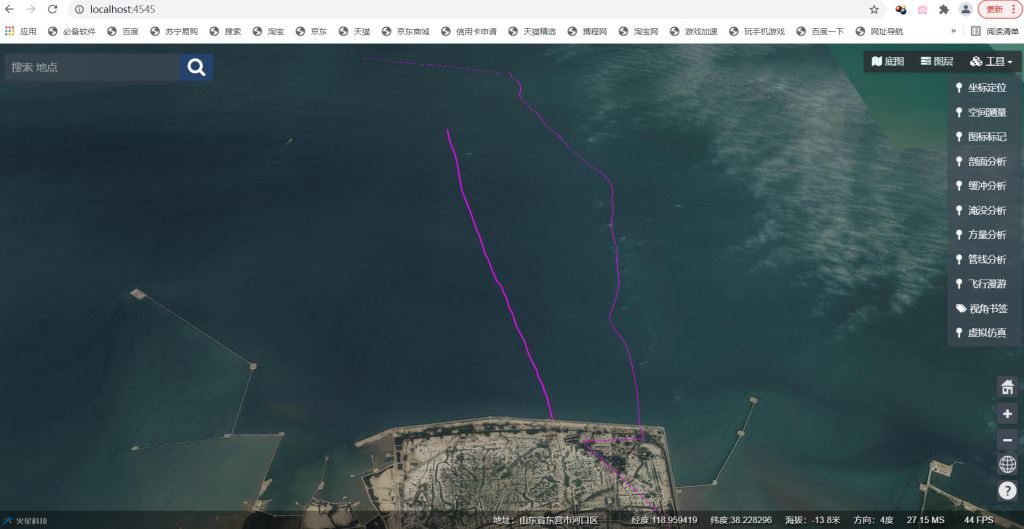Zoom in with the plus button
Screen dimensions: 1024x529
(x=1008, y=413)
